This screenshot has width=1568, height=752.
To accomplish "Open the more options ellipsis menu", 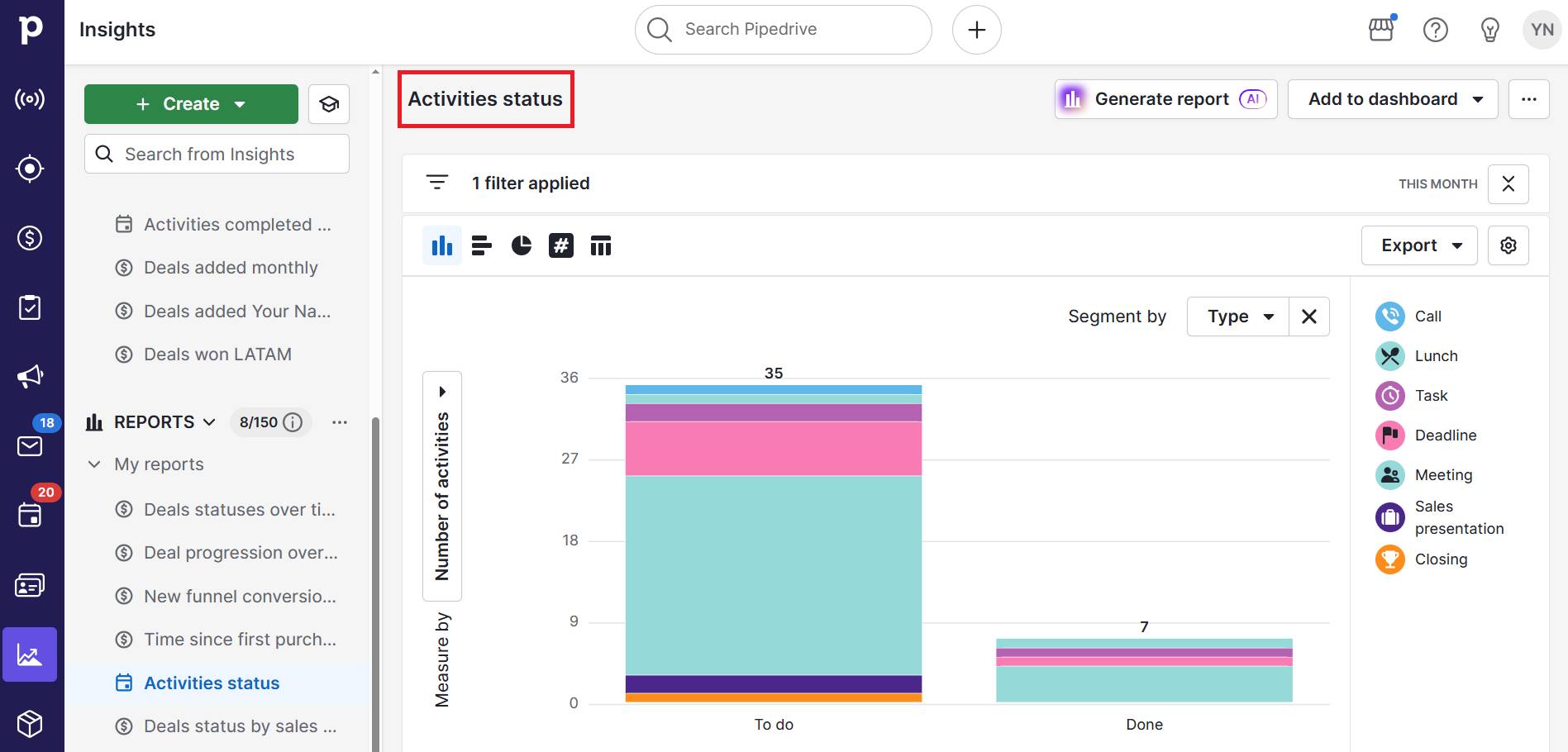I will pyautogui.click(x=1529, y=98).
